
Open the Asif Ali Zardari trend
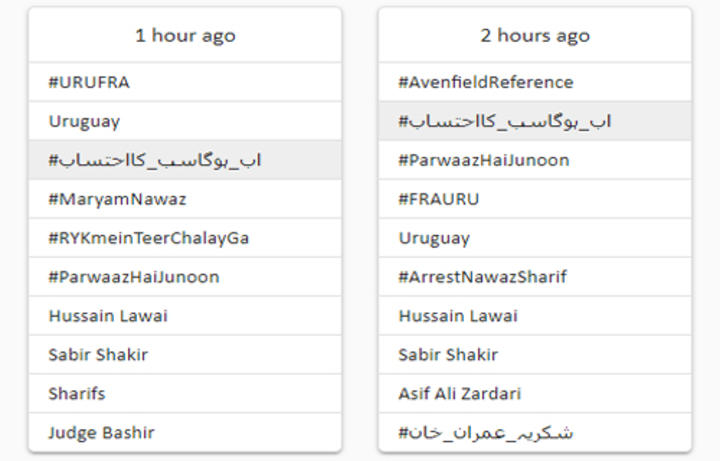pos(535,394)
